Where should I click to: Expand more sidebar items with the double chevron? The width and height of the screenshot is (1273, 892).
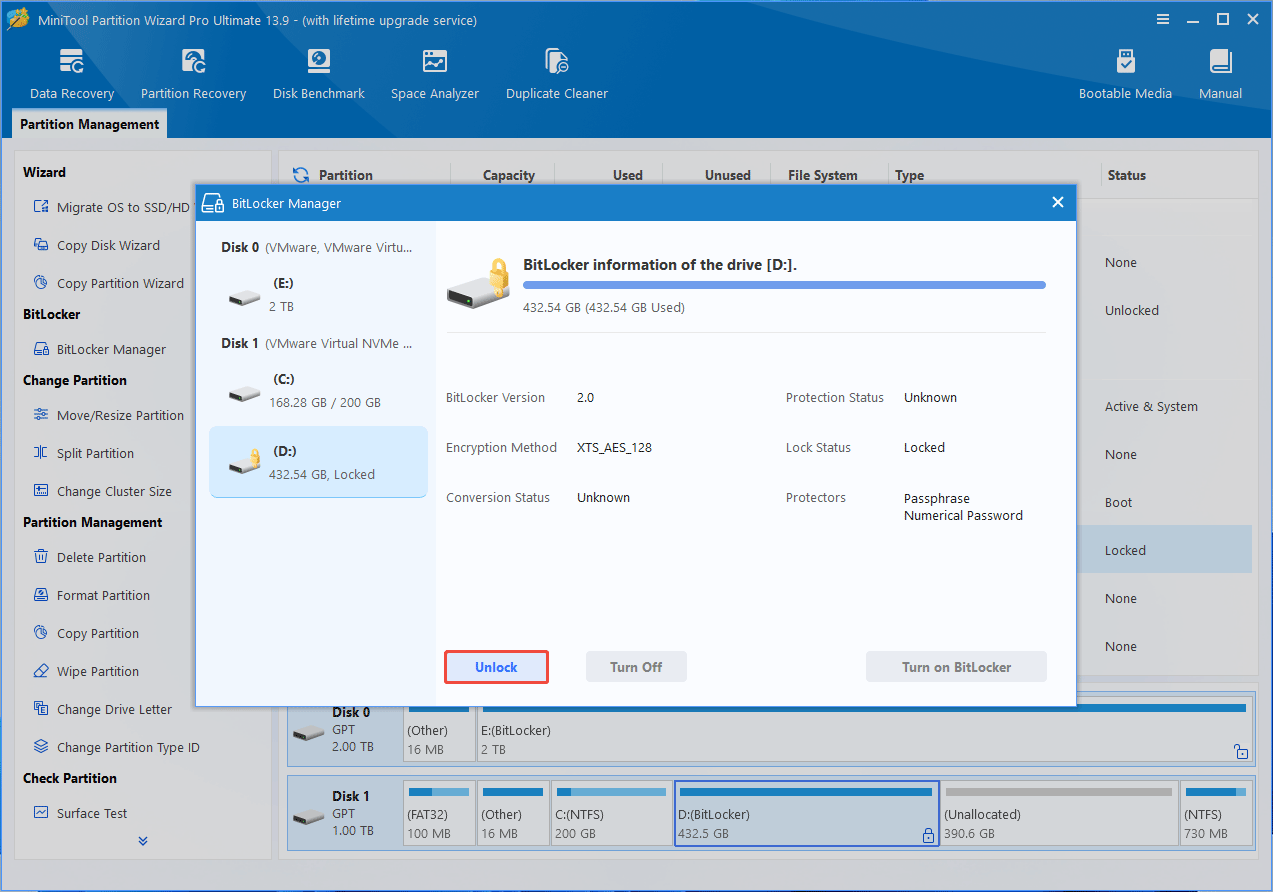pos(143,841)
